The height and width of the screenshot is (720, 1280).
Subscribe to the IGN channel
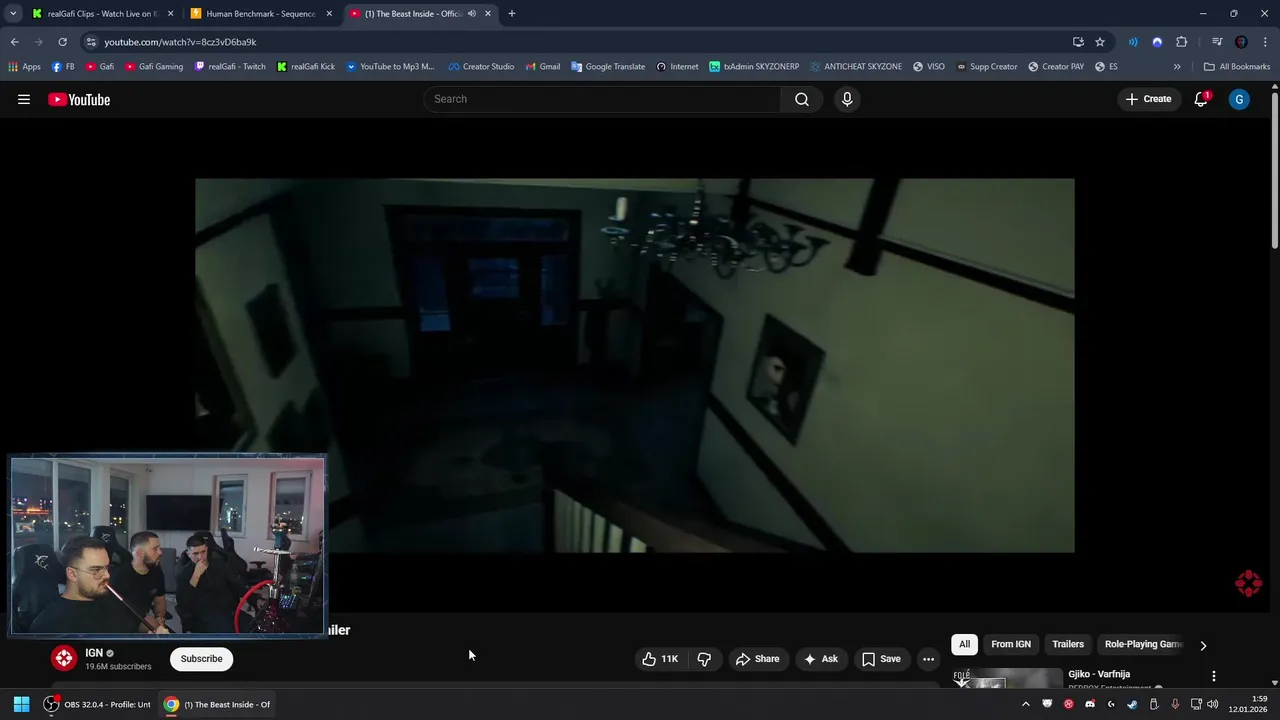(x=201, y=659)
